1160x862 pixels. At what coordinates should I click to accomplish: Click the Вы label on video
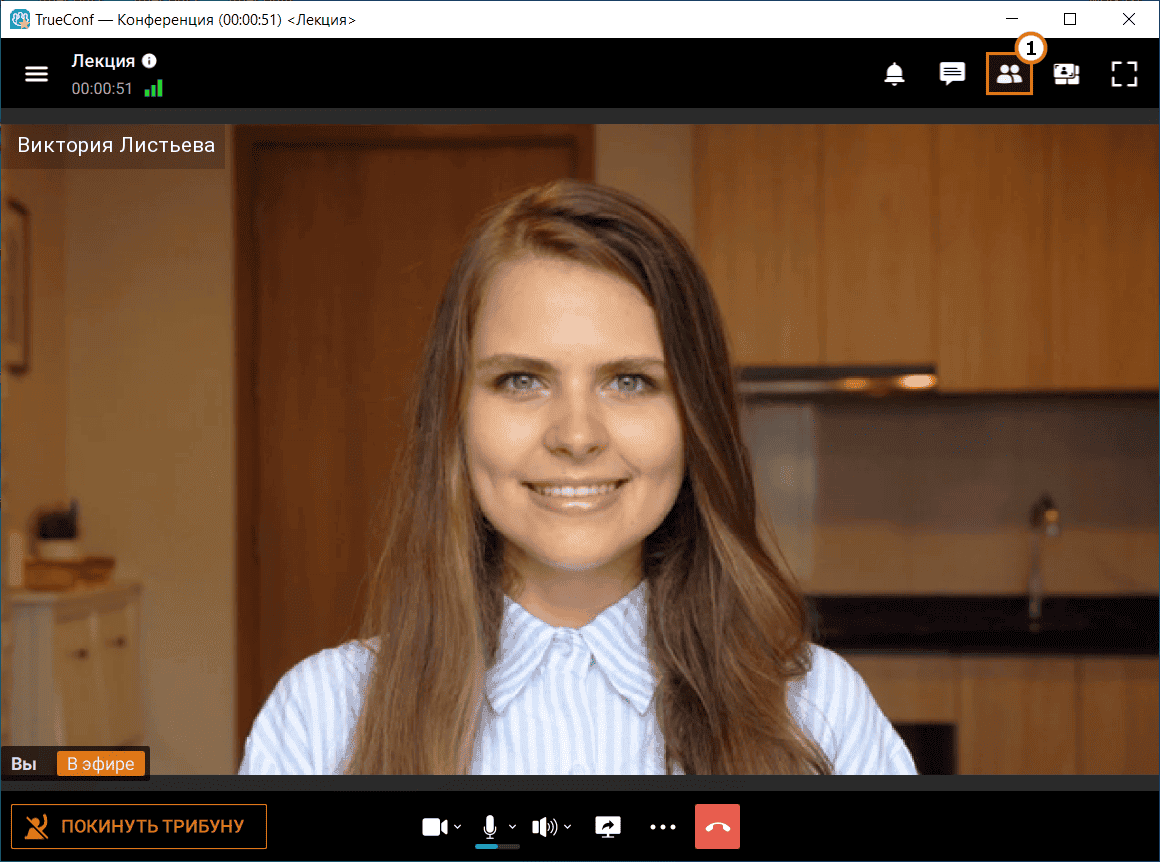tap(24, 764)
